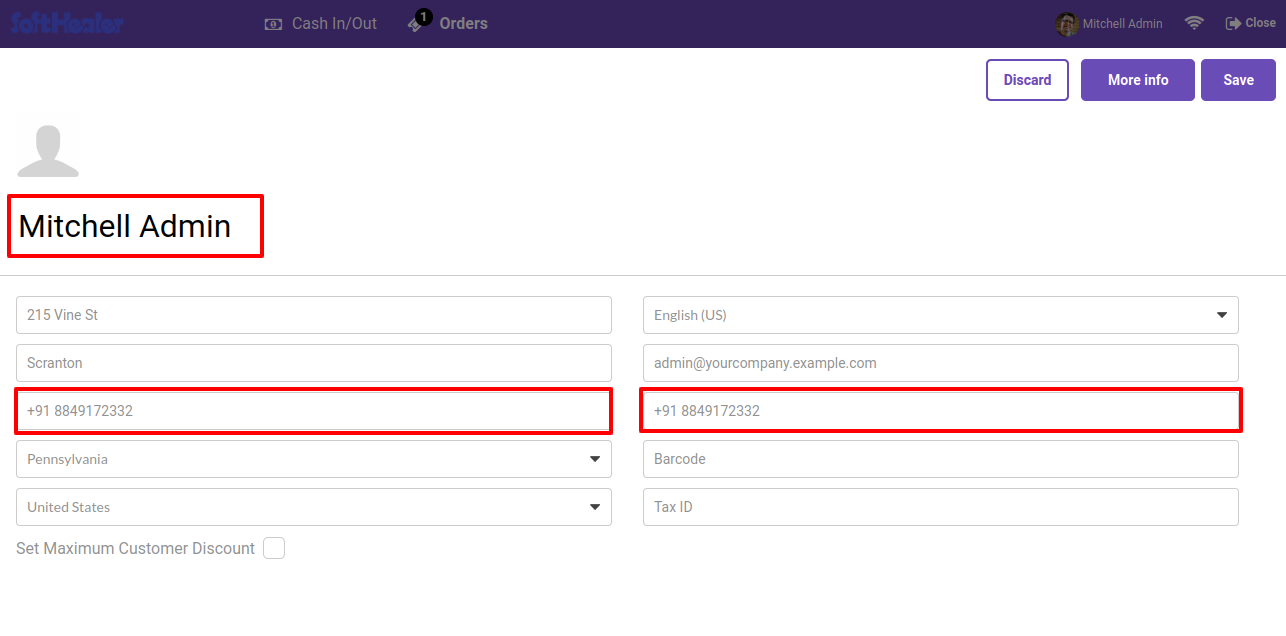1286x636 pixels.
Task: Click the softHealer logo
Action: (67, 23)
